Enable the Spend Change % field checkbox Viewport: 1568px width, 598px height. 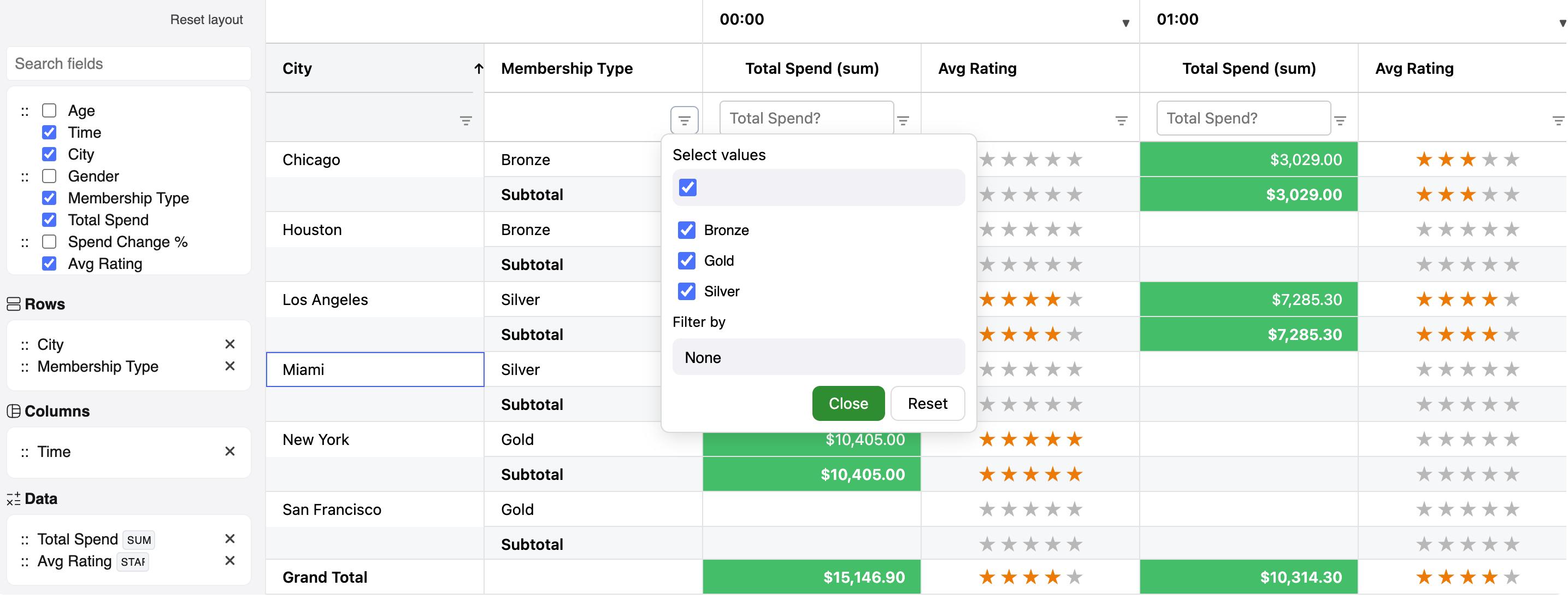click(x=49, y=242)
